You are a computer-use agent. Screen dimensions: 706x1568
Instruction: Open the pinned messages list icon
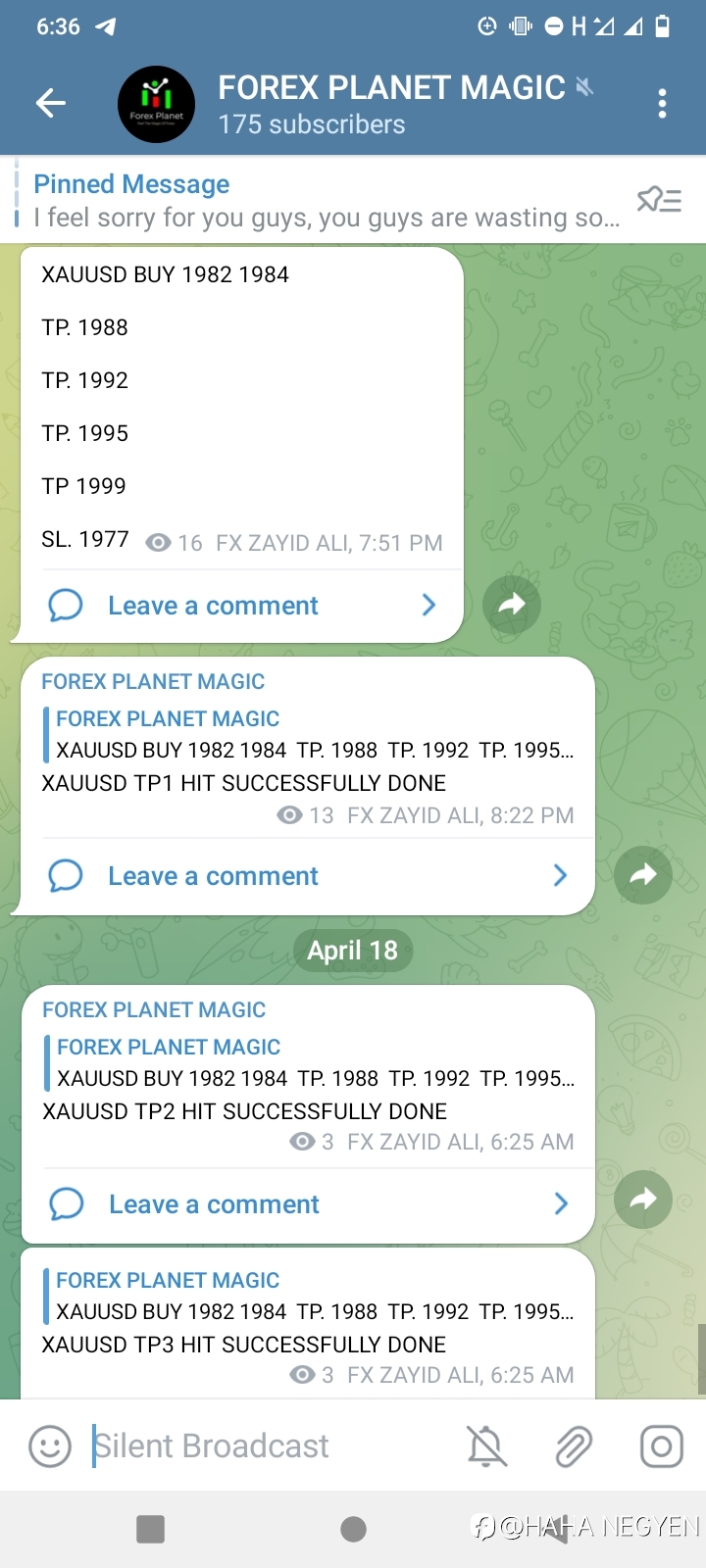click(x=659, y=200)
